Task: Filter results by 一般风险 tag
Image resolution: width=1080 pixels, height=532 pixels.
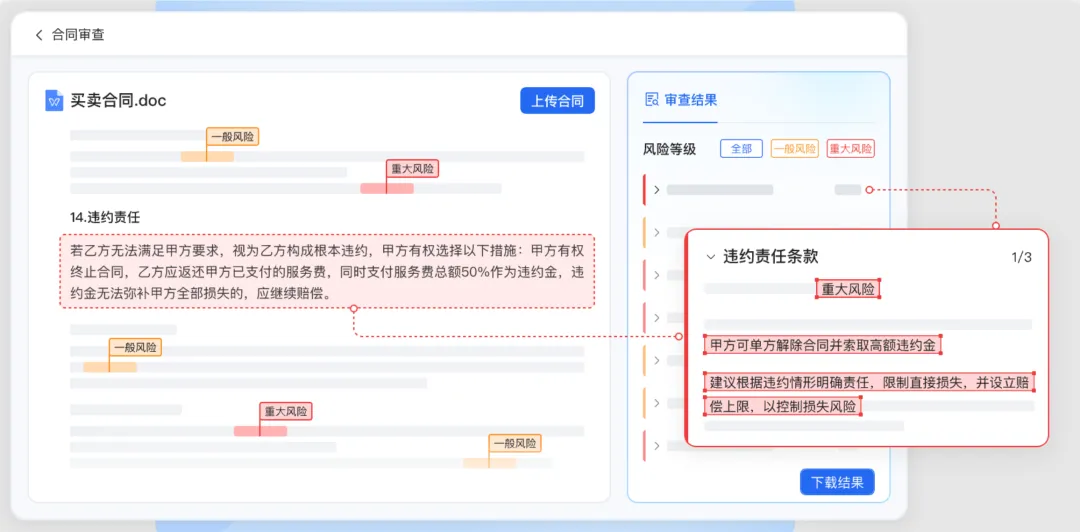Action: pyautogui.click(x=794, y=148)
